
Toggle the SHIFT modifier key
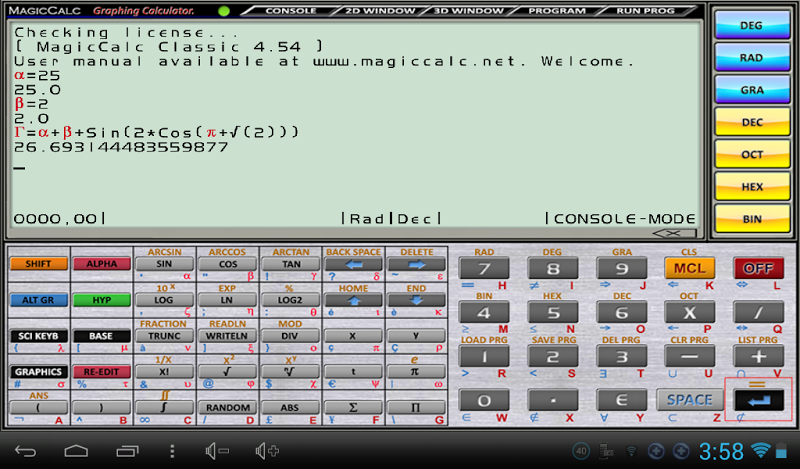(38, 263)
